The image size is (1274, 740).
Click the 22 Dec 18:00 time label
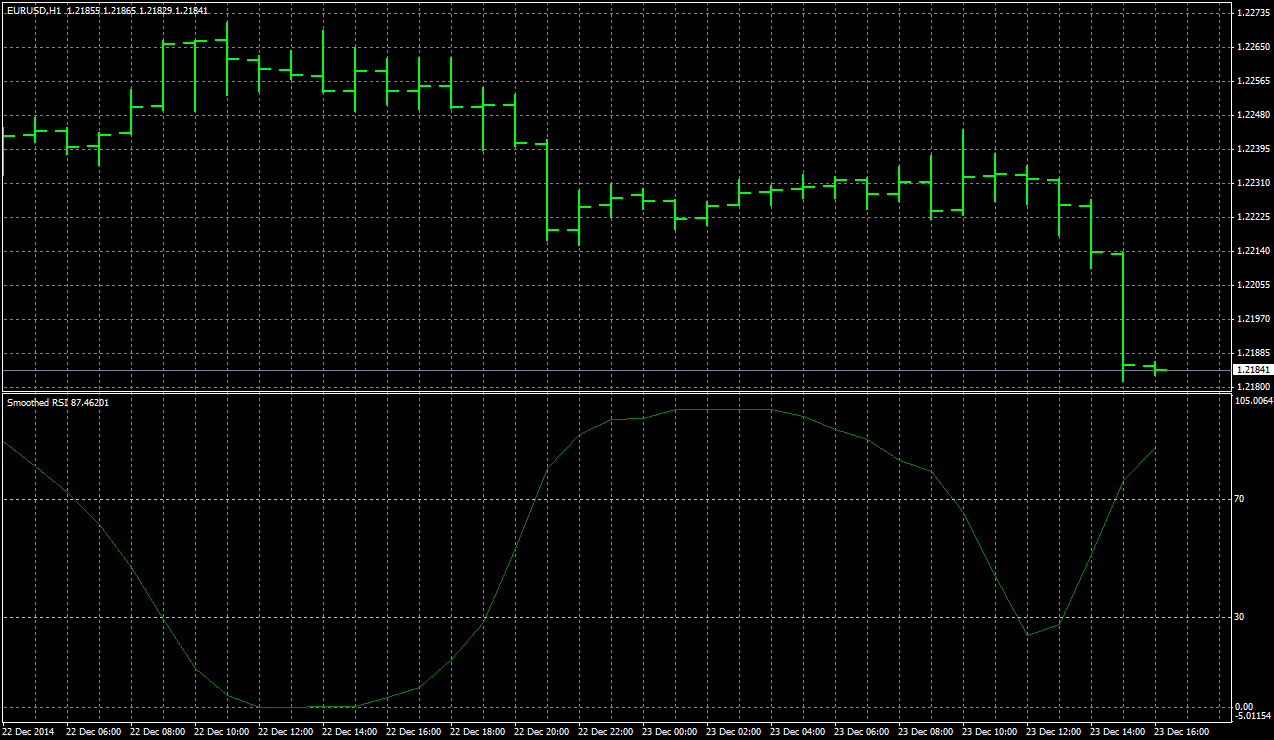click(x=478, y=732)
